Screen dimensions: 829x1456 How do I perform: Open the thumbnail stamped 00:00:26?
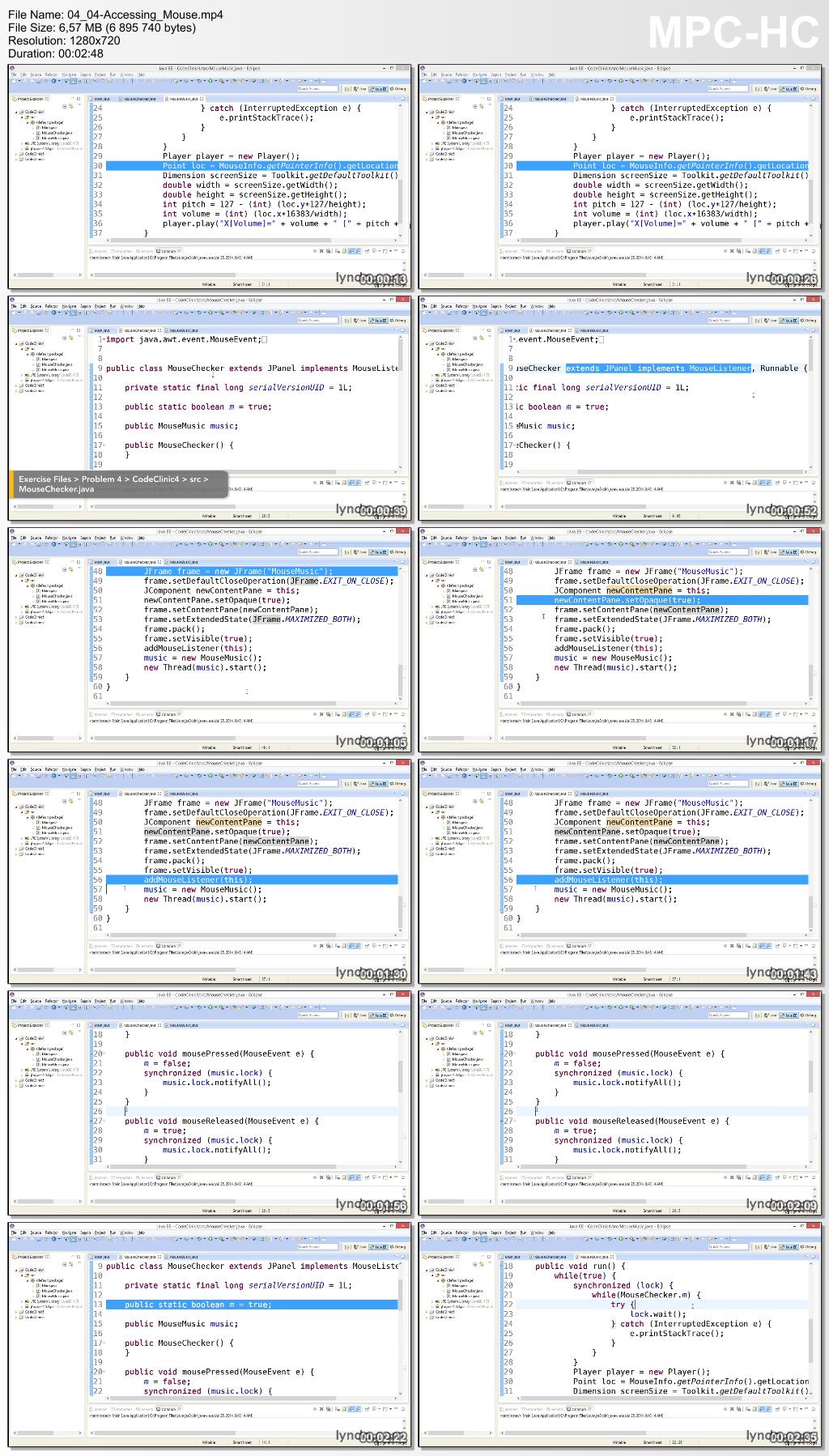click(x=620, y=177)
